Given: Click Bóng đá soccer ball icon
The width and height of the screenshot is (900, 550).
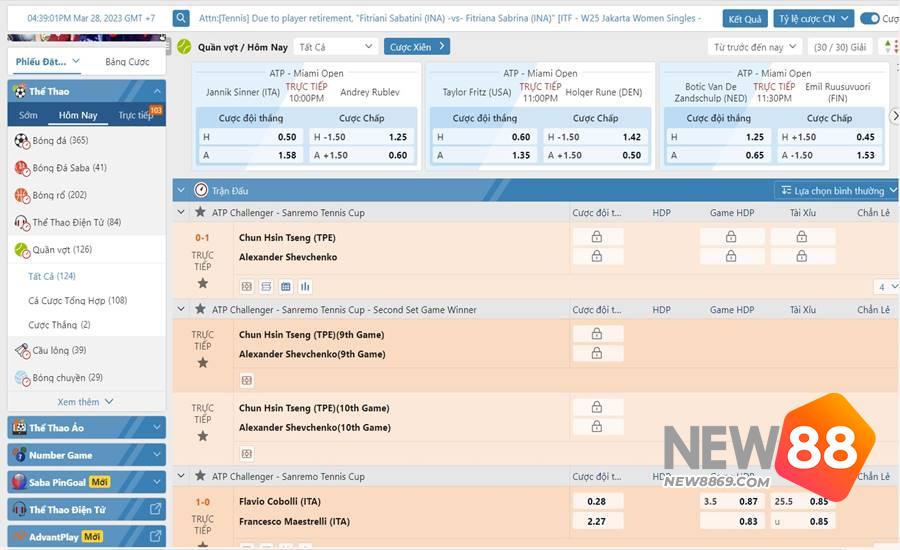Looking at the screenshot, I should [x=22, y=141].
